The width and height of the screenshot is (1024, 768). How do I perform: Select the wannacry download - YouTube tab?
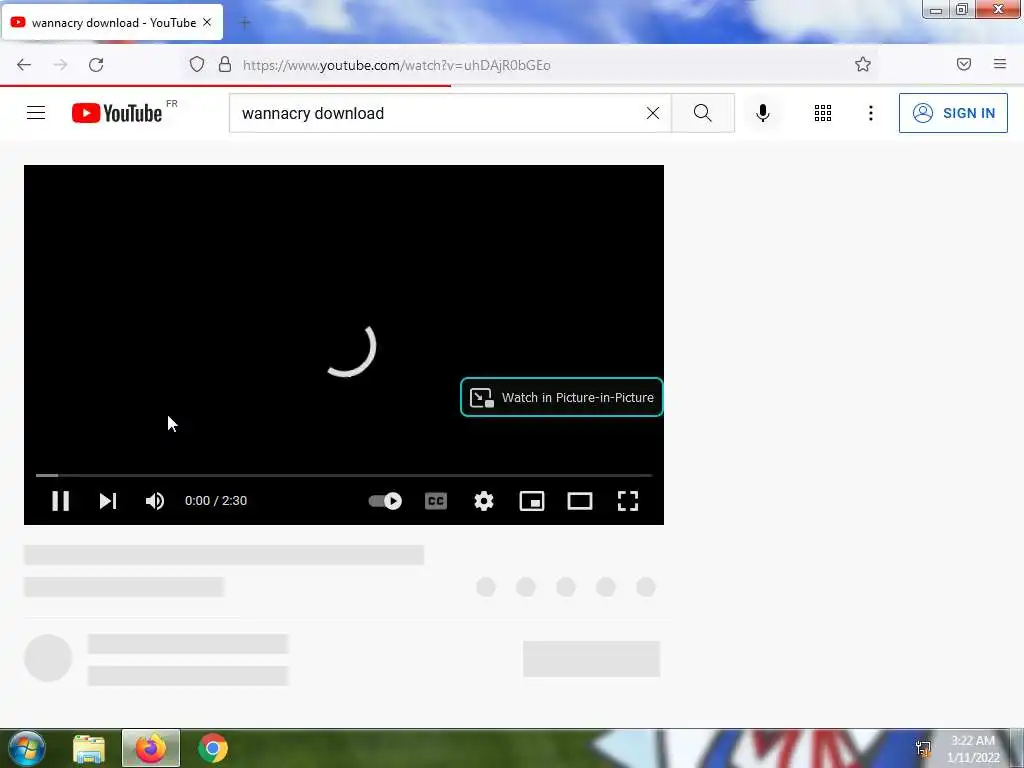(x=112, y=22)
